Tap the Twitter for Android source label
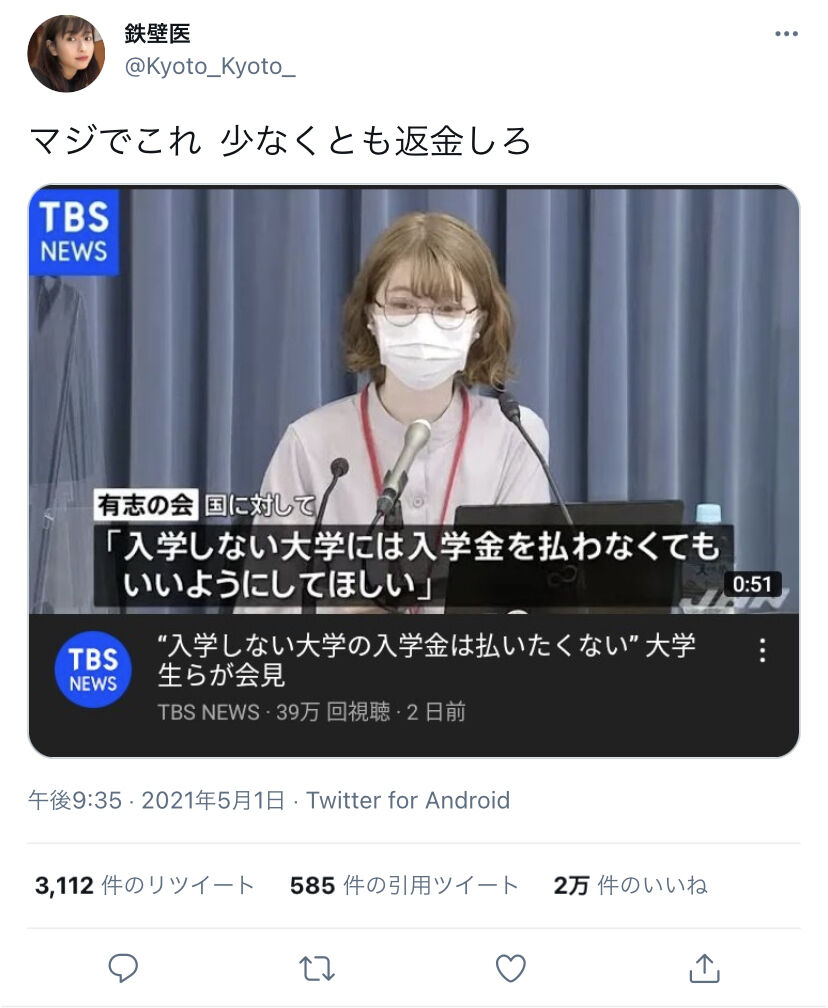The width and height of the screenshot is (828, 1008). pos(408,800)
